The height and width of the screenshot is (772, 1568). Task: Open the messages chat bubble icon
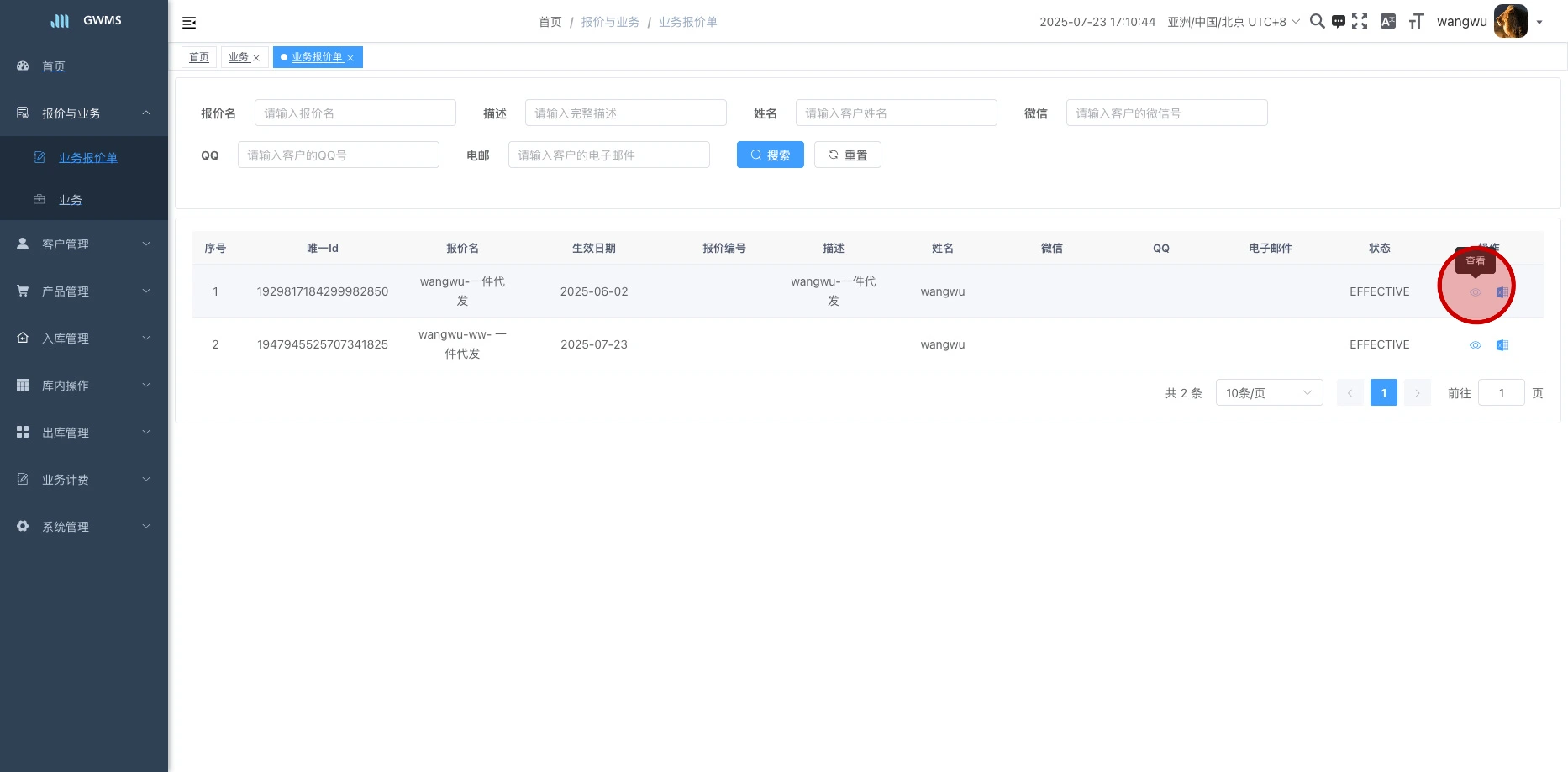[x=1339, y=22]
